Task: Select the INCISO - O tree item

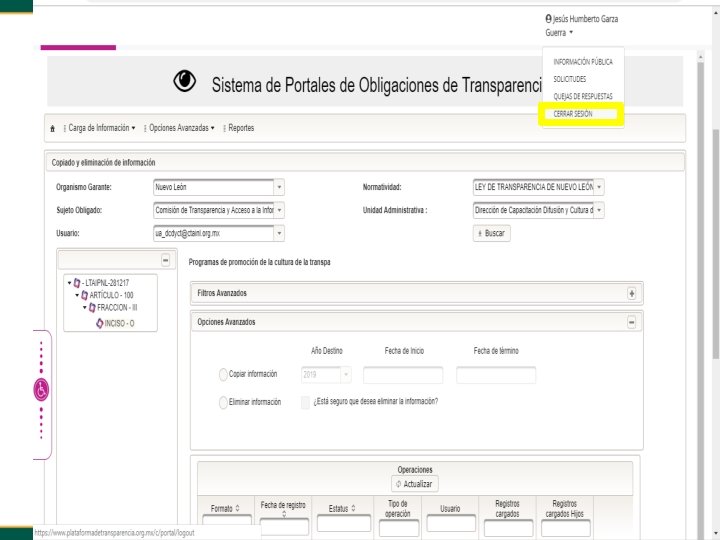Action: (x=119, y=324)
